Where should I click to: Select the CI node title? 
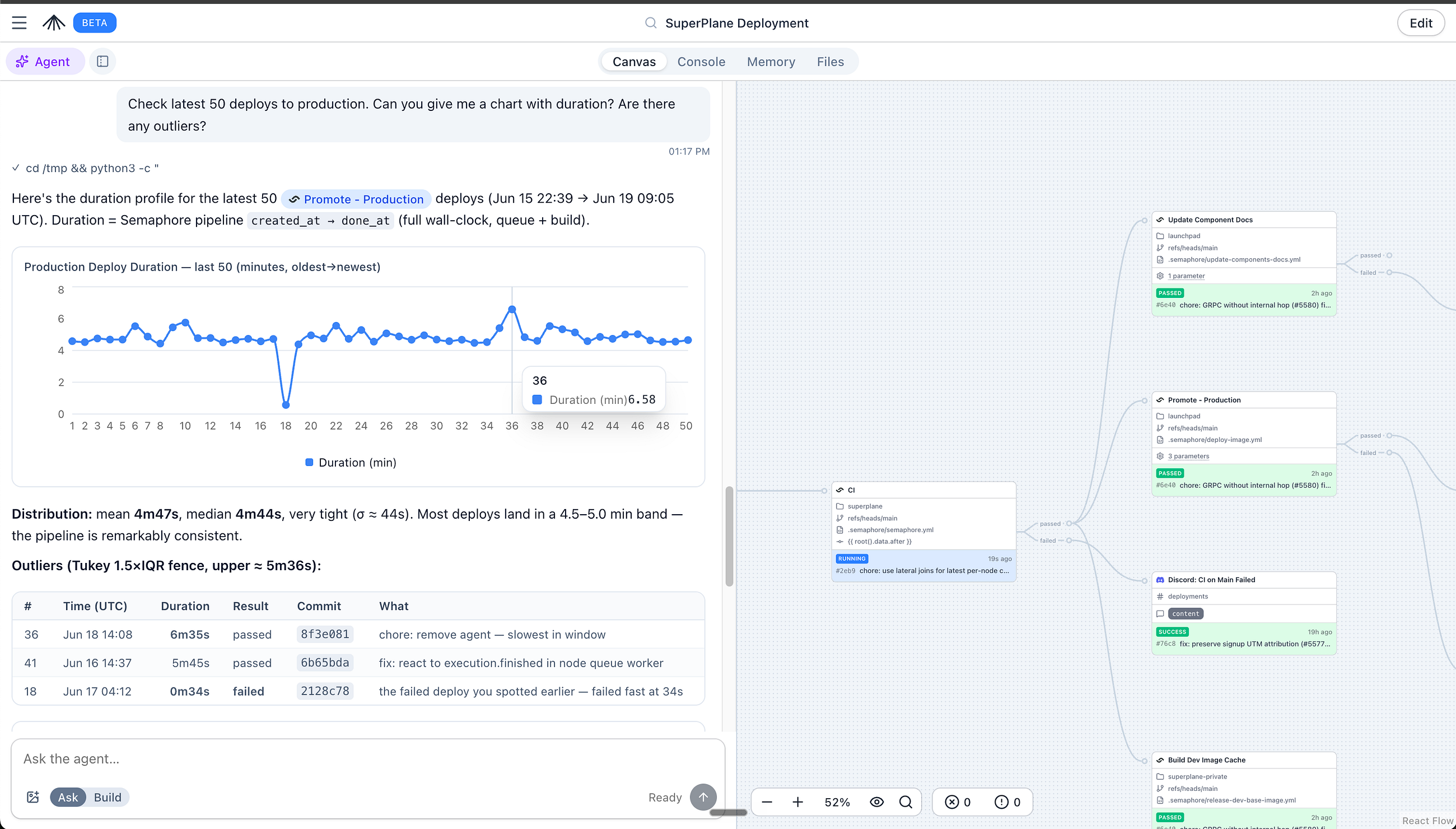851,490
